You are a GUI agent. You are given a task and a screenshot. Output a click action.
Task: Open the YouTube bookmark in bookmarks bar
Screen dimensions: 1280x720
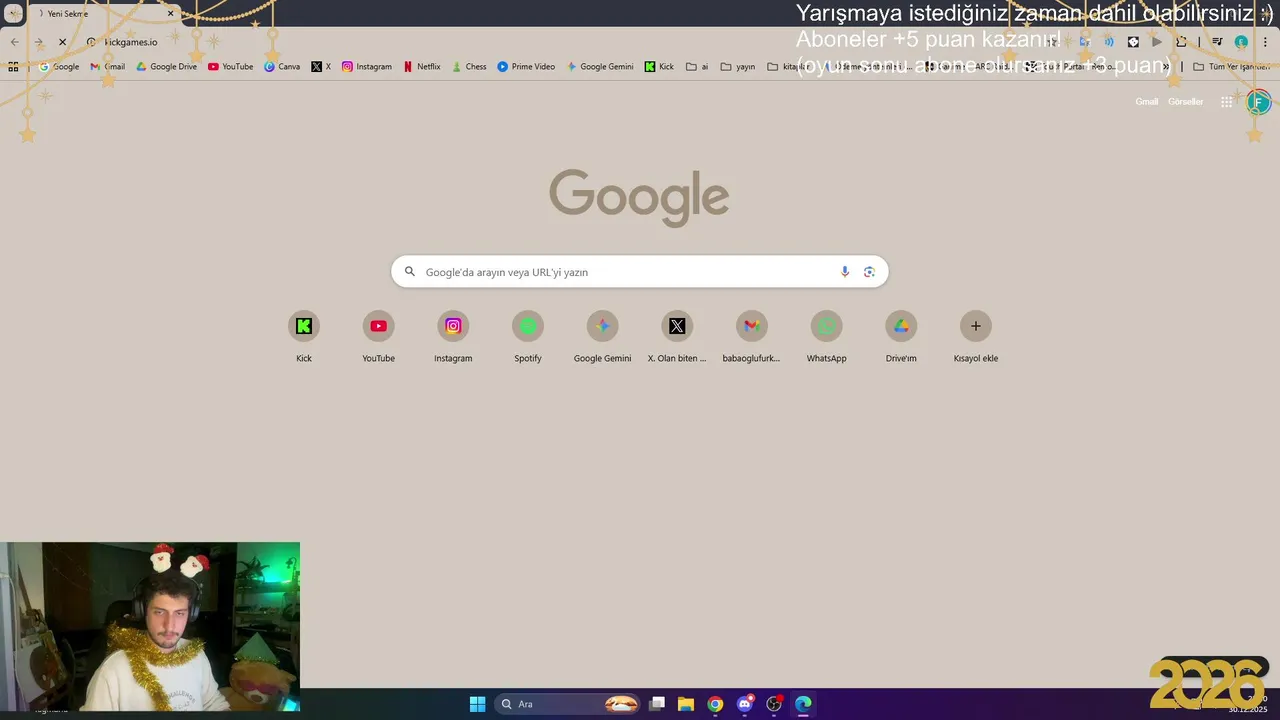pyautogui.click(x=230, y=67)
